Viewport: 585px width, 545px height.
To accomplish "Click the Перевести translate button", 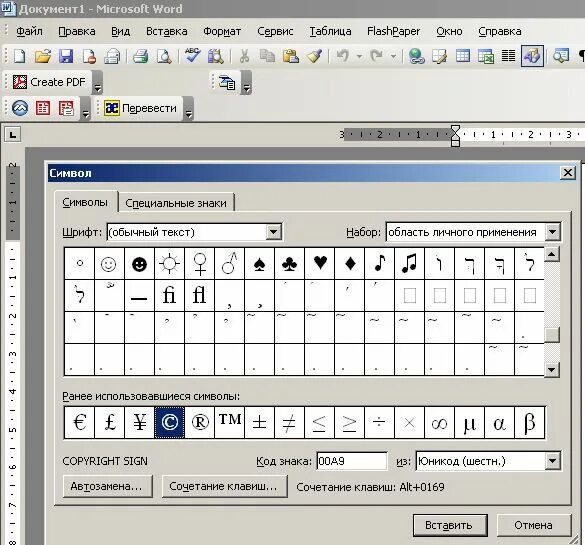I will (x=141, y=108).
